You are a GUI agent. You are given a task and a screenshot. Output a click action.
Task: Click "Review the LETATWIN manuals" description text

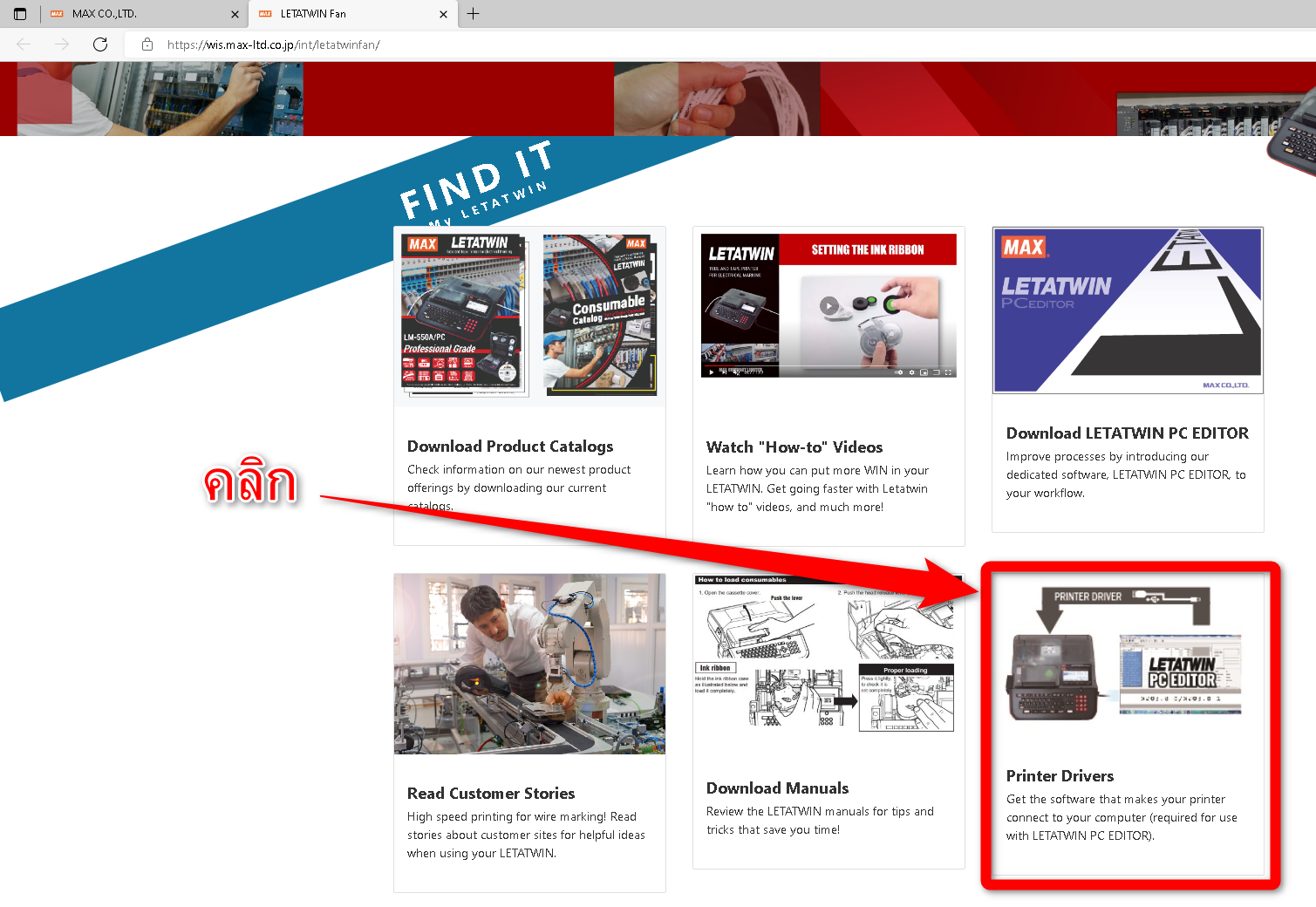click(x=820, y=821)
